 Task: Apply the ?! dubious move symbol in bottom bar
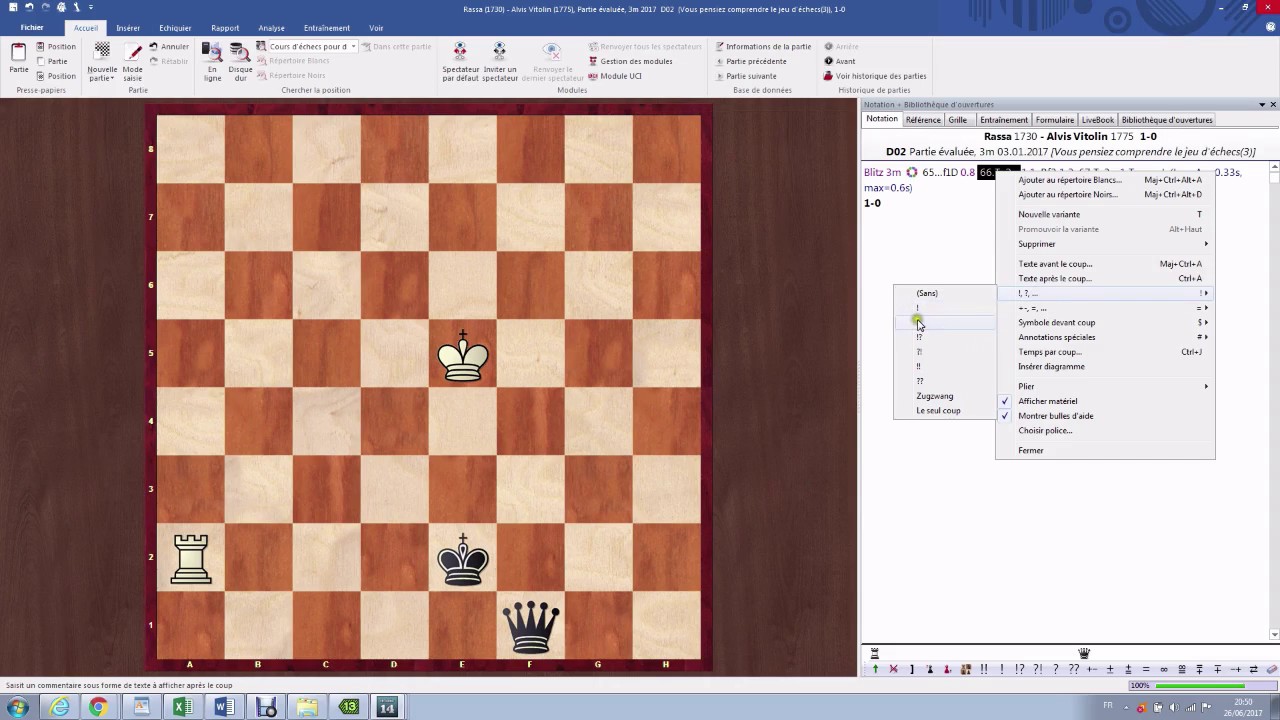pos(1038,669)
